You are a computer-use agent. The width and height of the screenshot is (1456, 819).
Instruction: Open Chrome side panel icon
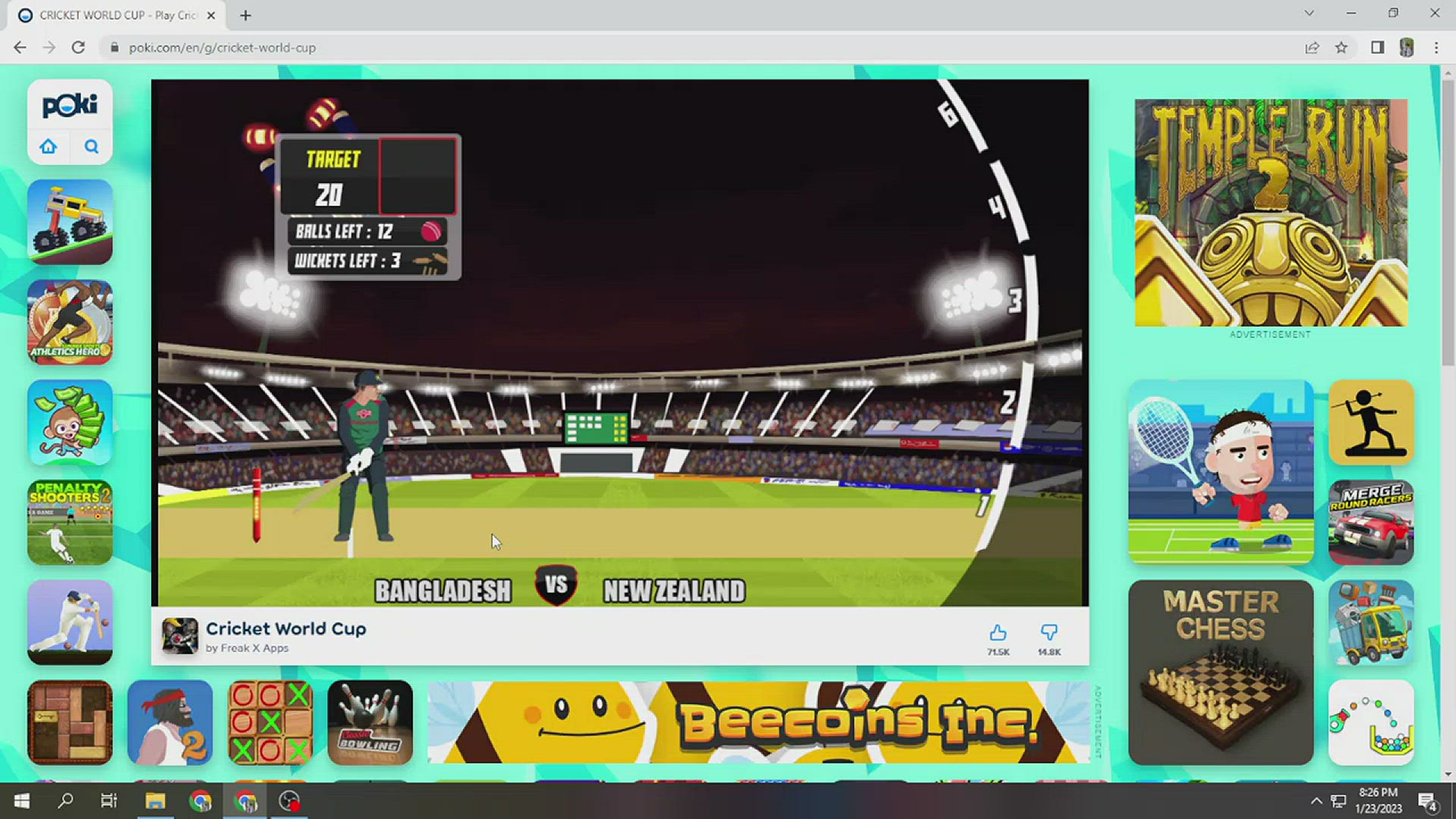[1378, 48]
